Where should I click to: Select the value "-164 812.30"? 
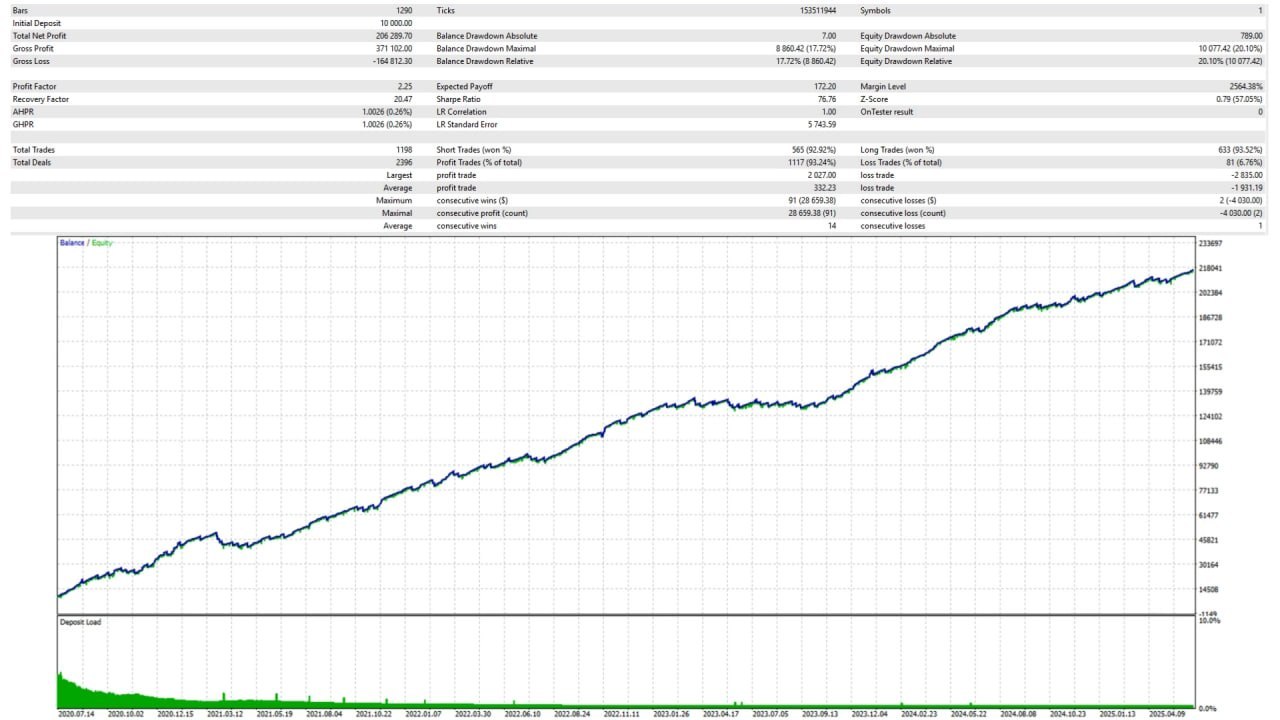coord(390,62)
